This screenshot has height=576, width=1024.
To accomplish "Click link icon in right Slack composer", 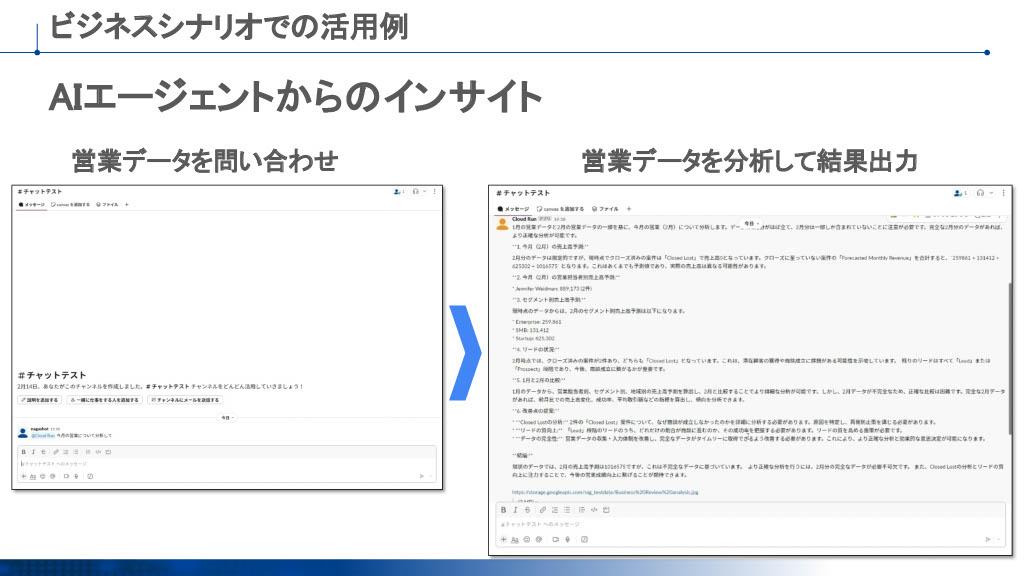I will click(x=543, y=509).
